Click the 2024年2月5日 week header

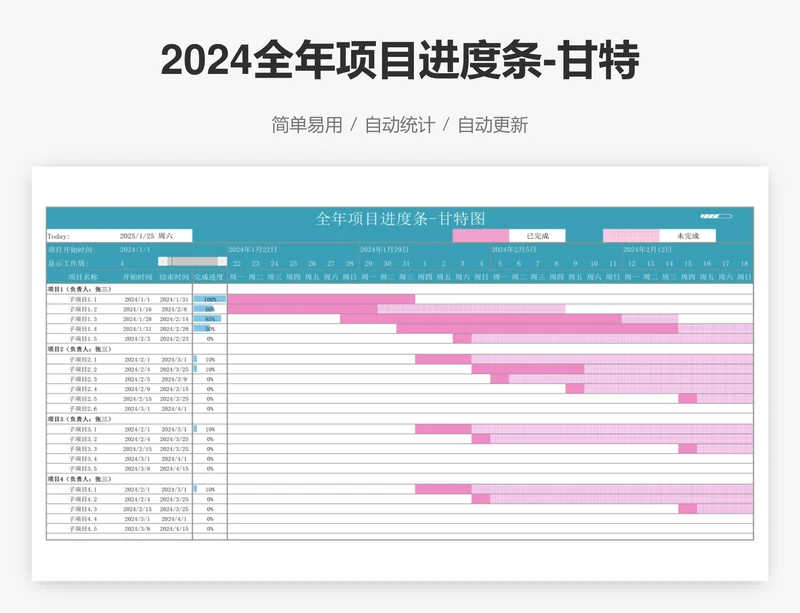pos(514,250)
